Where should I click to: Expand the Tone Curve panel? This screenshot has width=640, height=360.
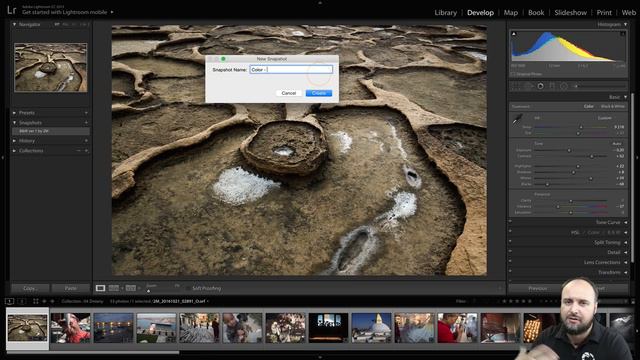pyautogui.click(x=625, y=222)
